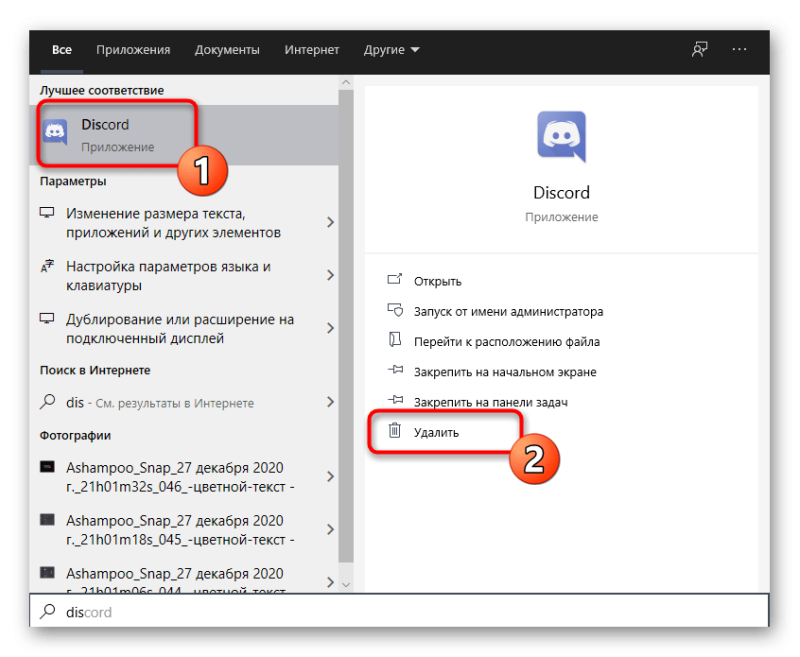Click the language icon beside Настройка параметров языка
Screen dimensions: 800x657
[47, 266]
